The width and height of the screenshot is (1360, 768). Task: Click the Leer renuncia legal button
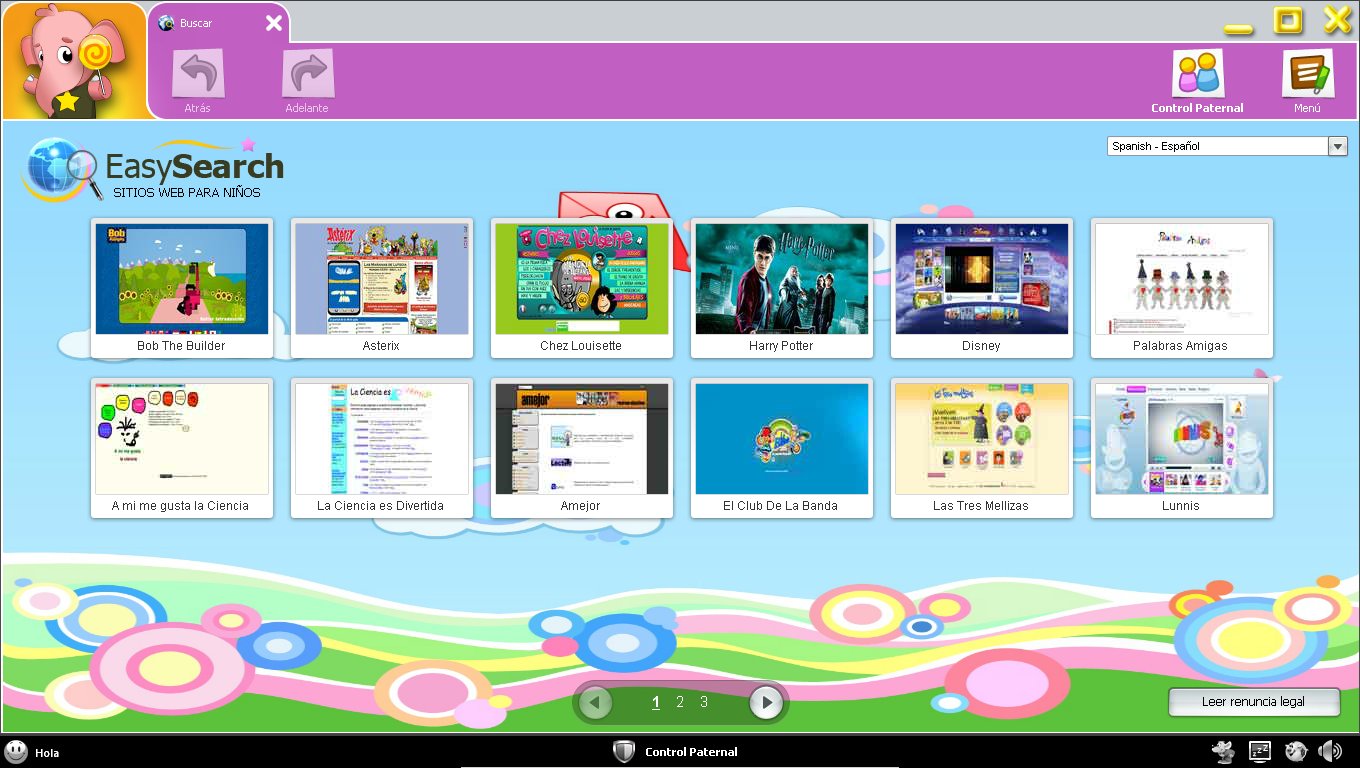(x=1254, y=702)
